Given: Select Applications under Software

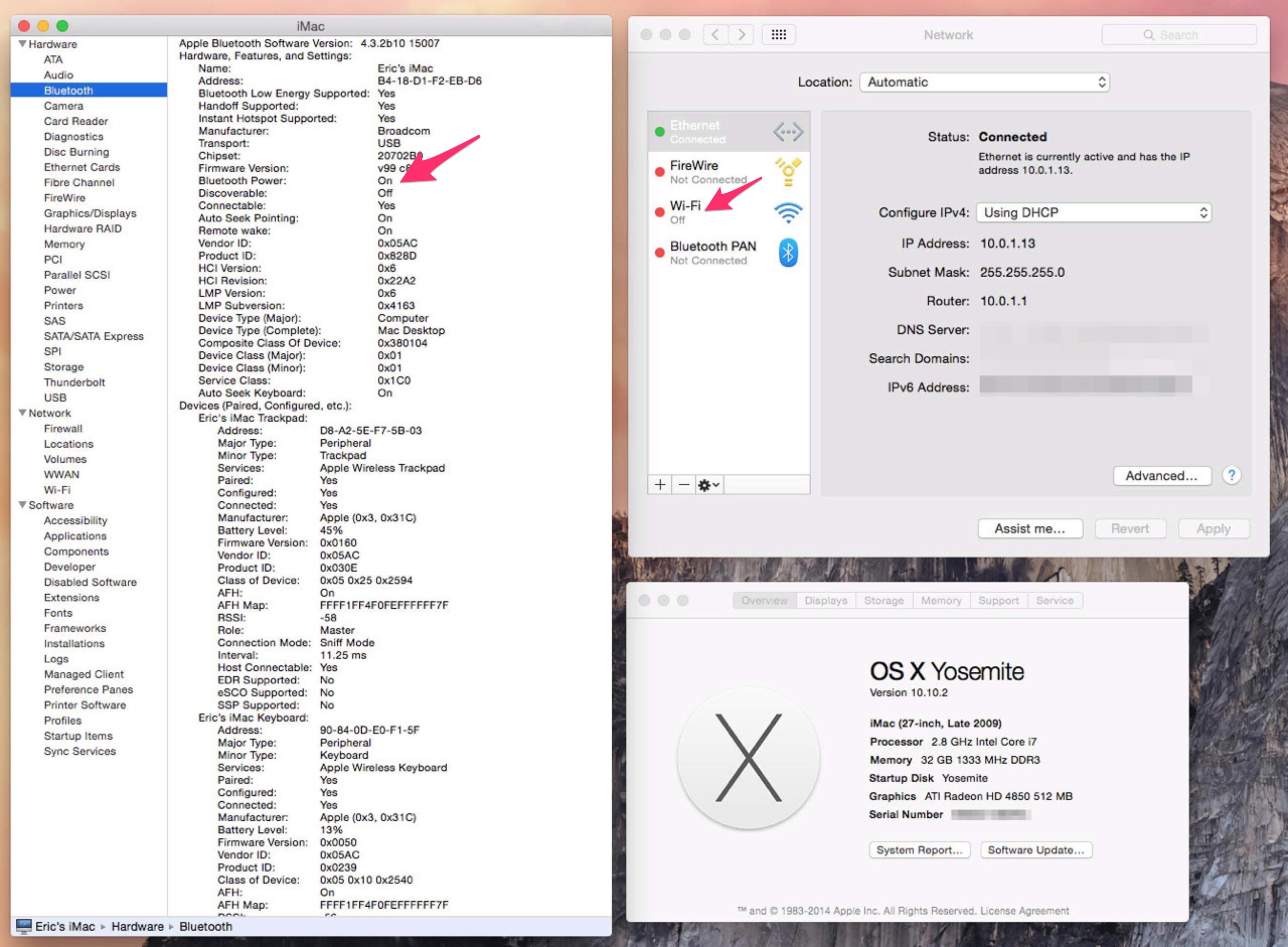Looking at the screenshot, I should pyautogui.click(x=75, y=536).
